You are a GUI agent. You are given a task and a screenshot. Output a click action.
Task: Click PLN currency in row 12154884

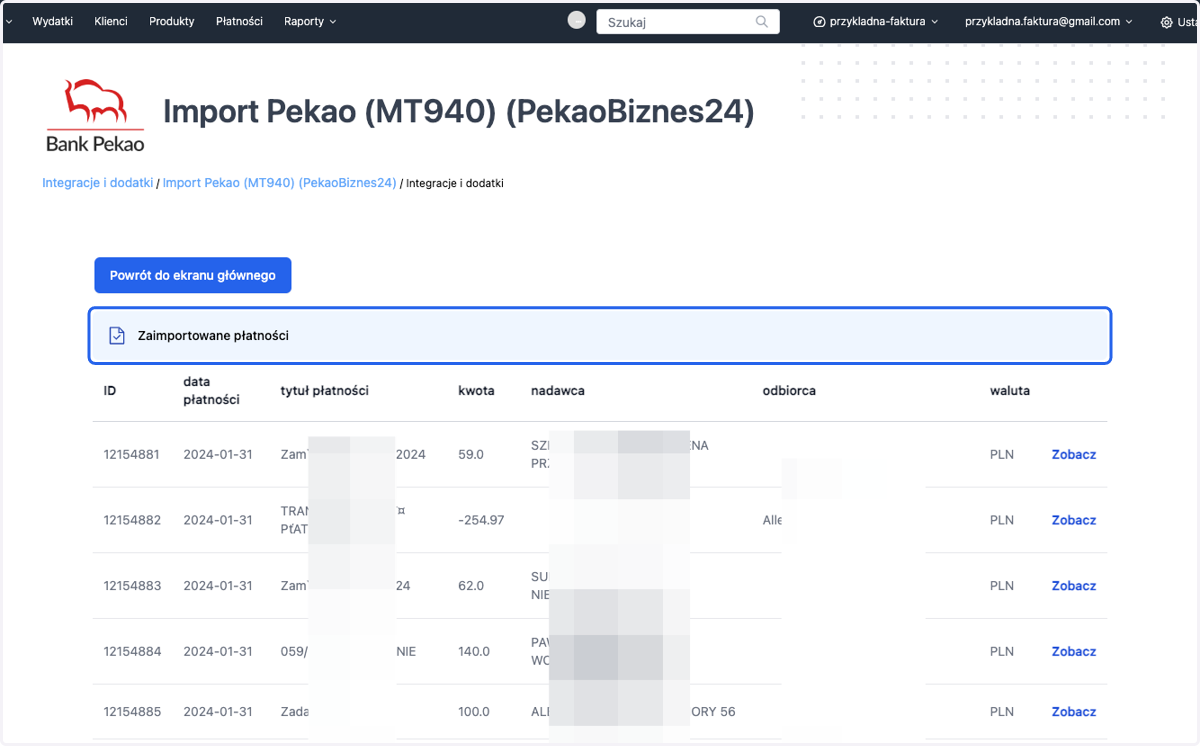(x=1002, y=651)
